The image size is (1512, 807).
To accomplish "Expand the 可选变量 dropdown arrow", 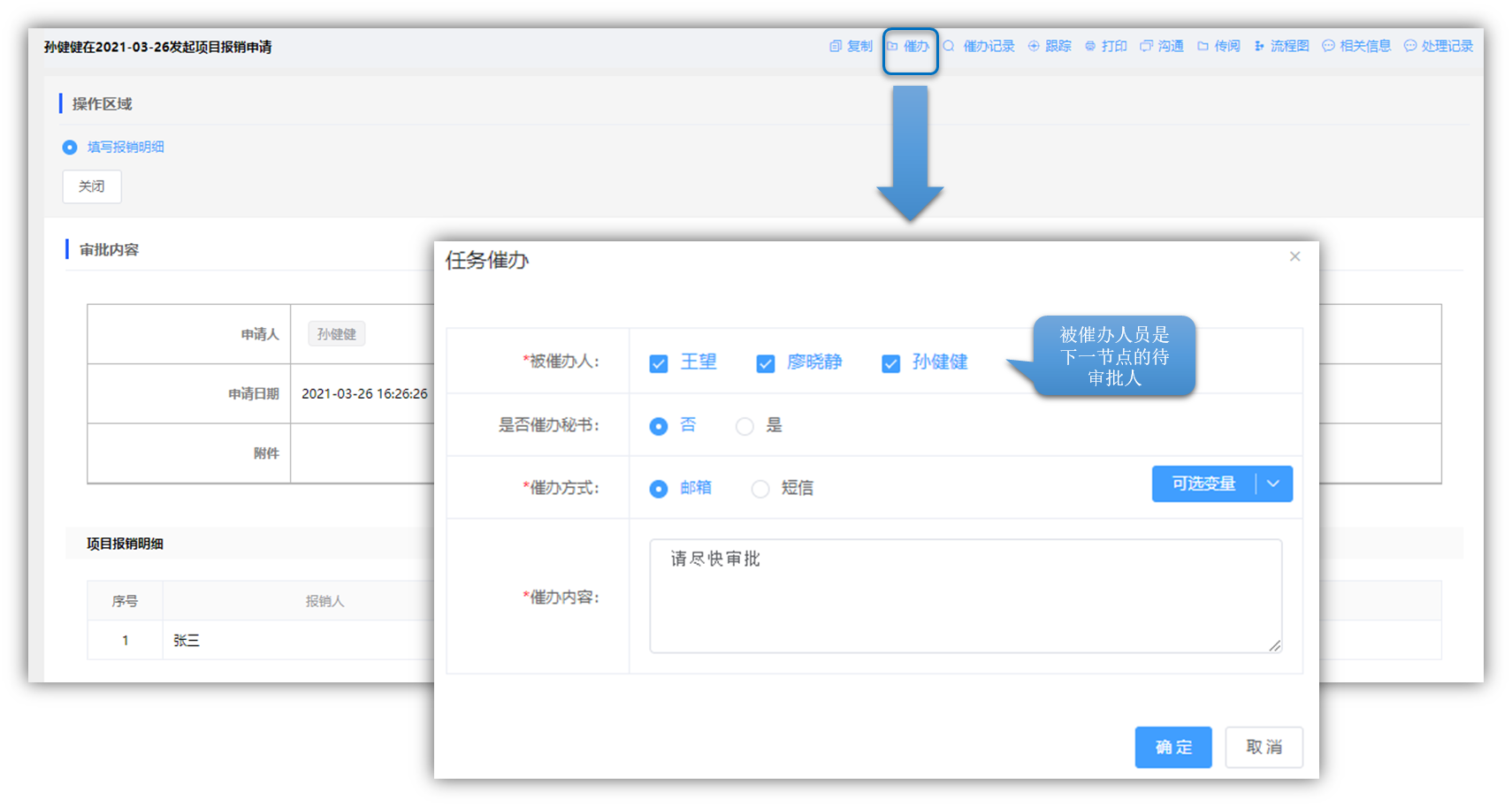I will [1273, 483].
